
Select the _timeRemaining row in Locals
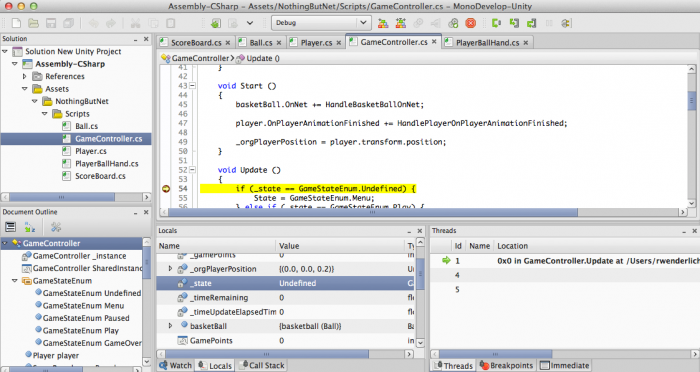tap(286, 297)
